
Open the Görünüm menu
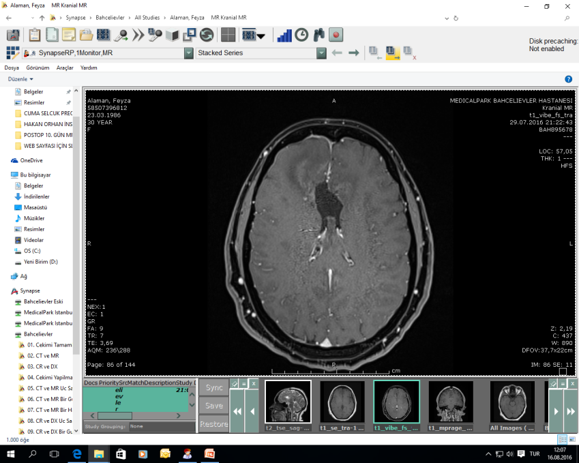(x=38, y=68)
